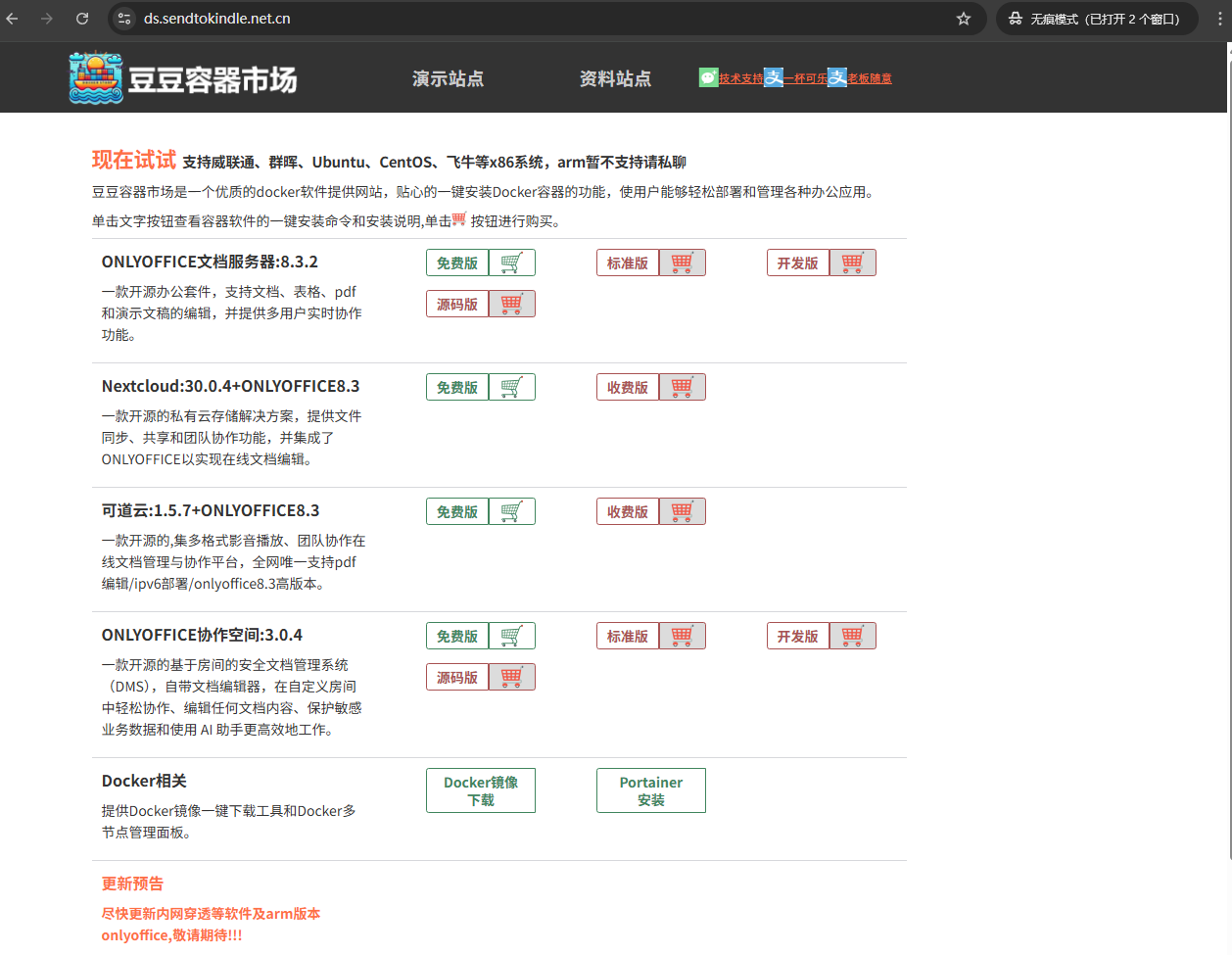The height and width of the screenshot is (955, 1232).
Task: Go back with the browser back arrow
Action: pos(13,19)
